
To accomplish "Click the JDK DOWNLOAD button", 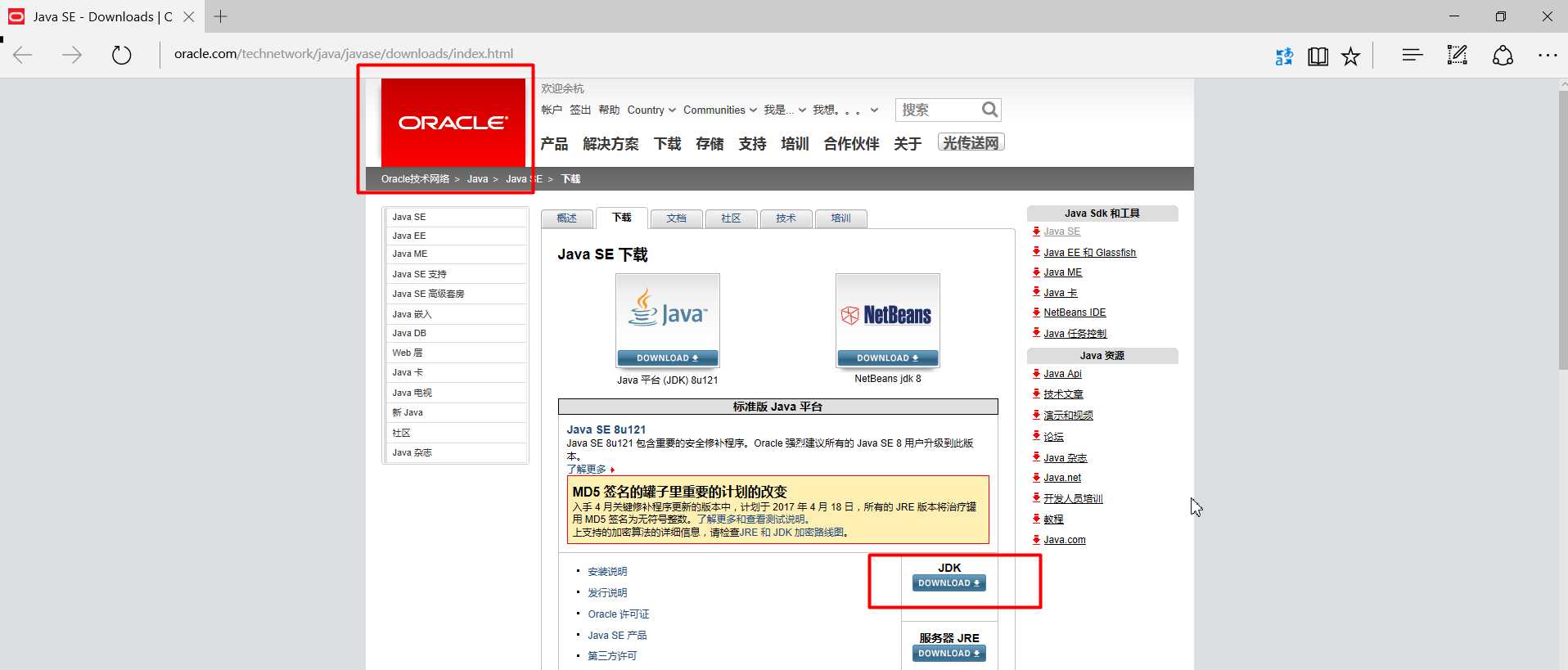I will click(x=949, y=583).
